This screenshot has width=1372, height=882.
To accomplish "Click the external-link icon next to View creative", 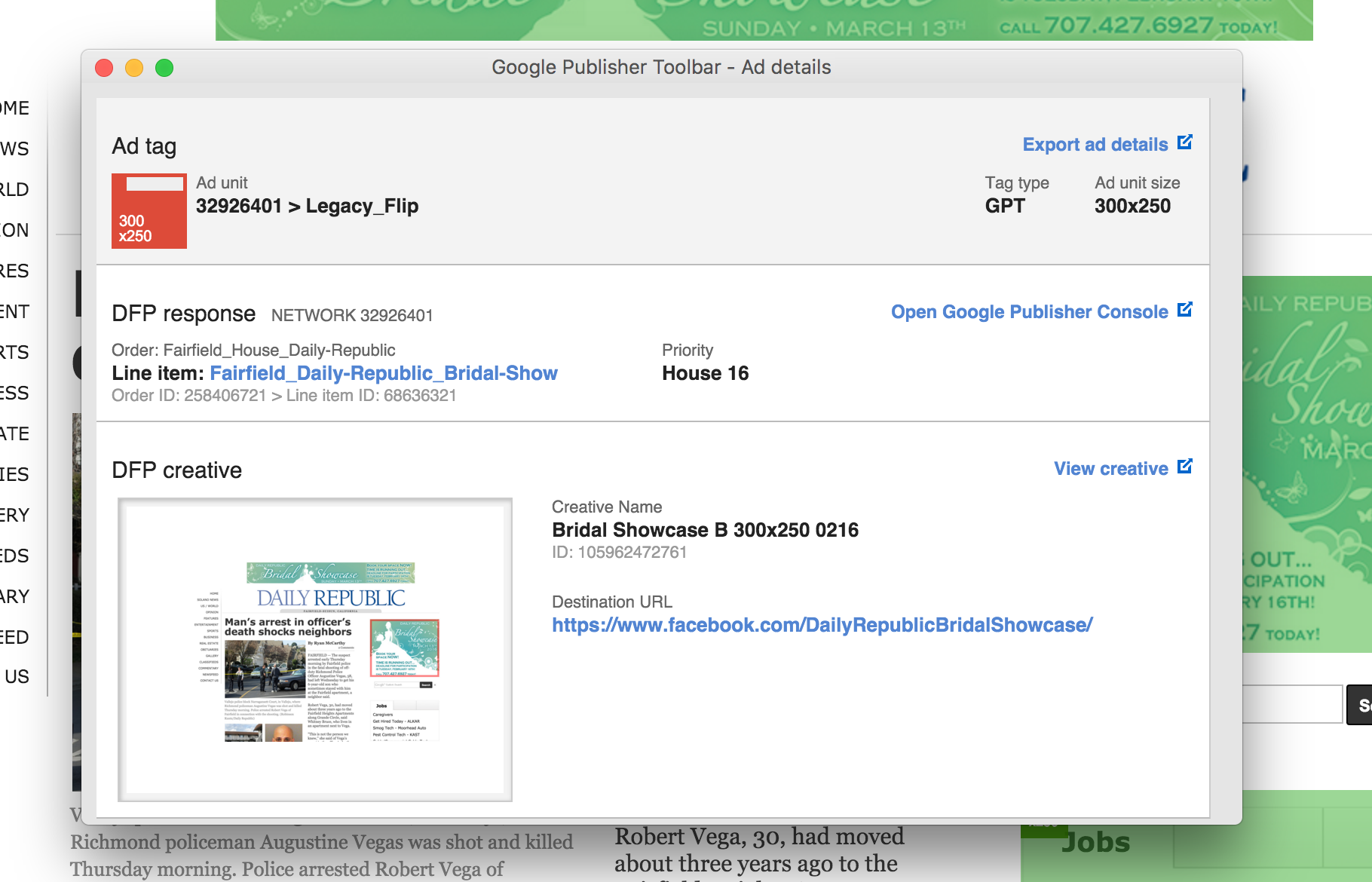I will 1184,467.
